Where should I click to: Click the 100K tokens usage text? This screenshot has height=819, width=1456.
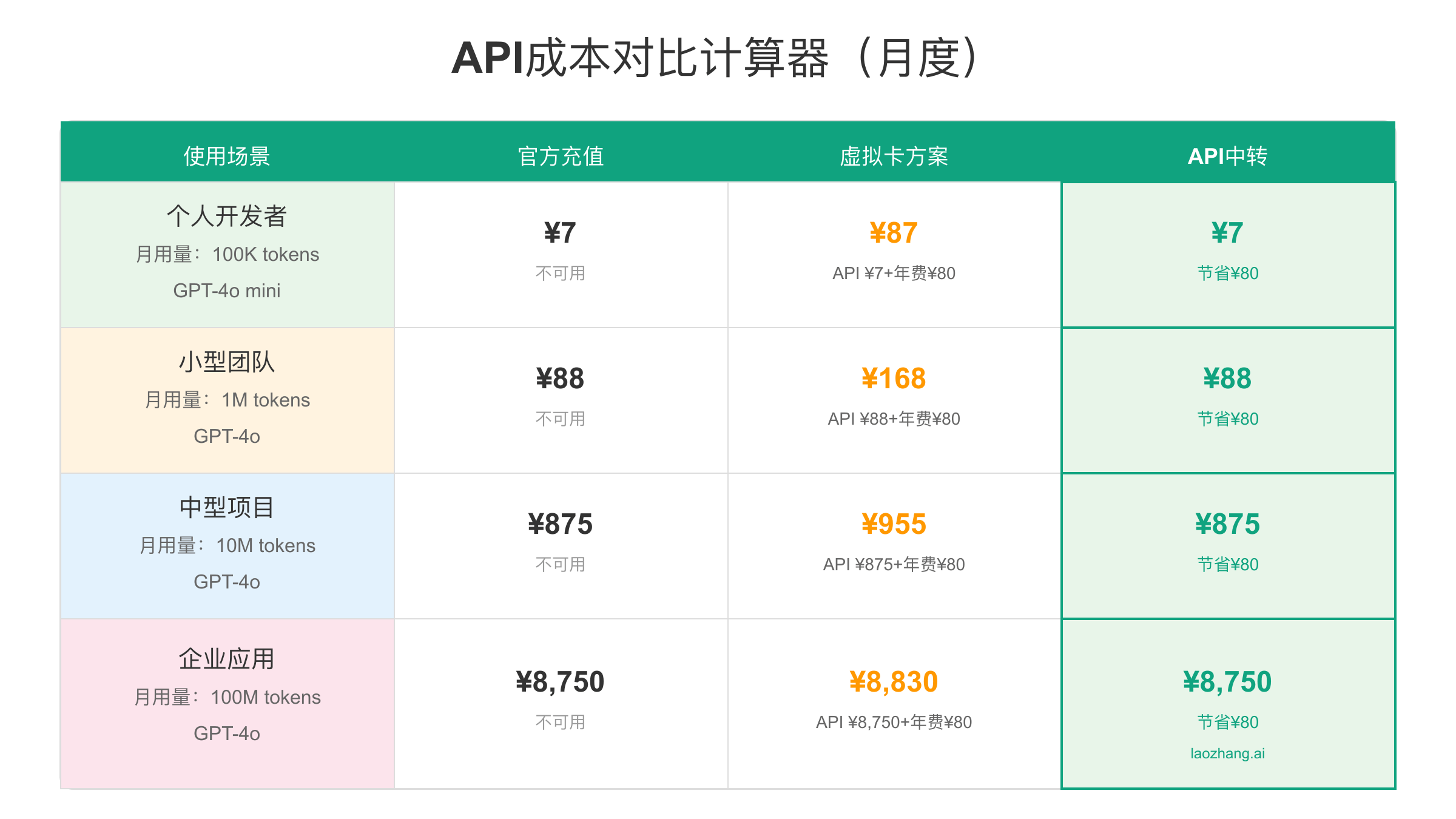(x=265, y=254)
